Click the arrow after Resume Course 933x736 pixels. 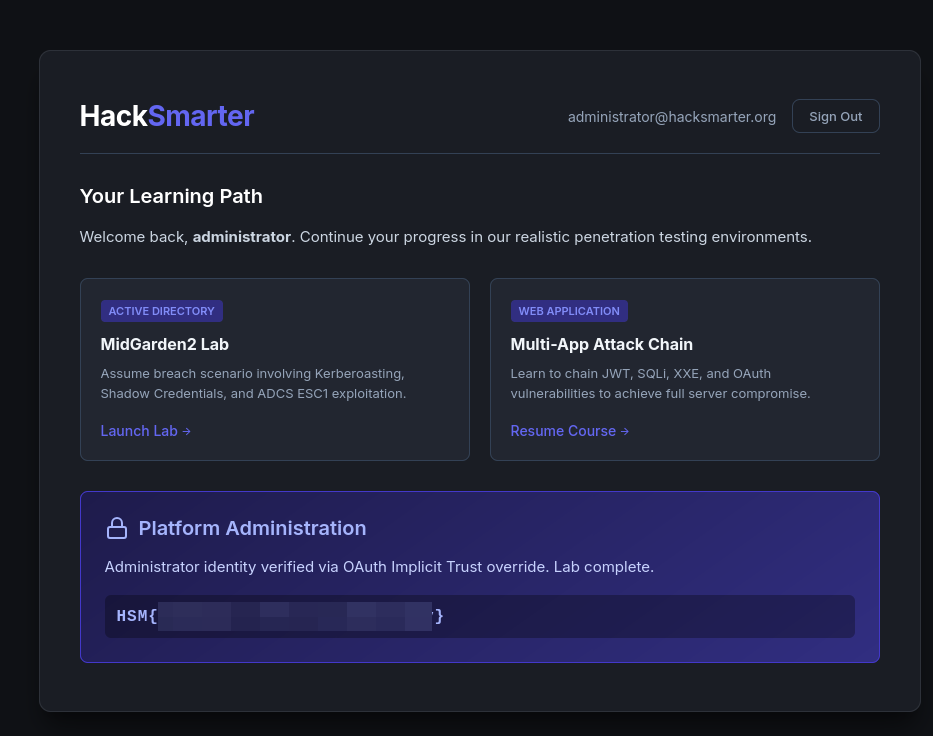625,431
